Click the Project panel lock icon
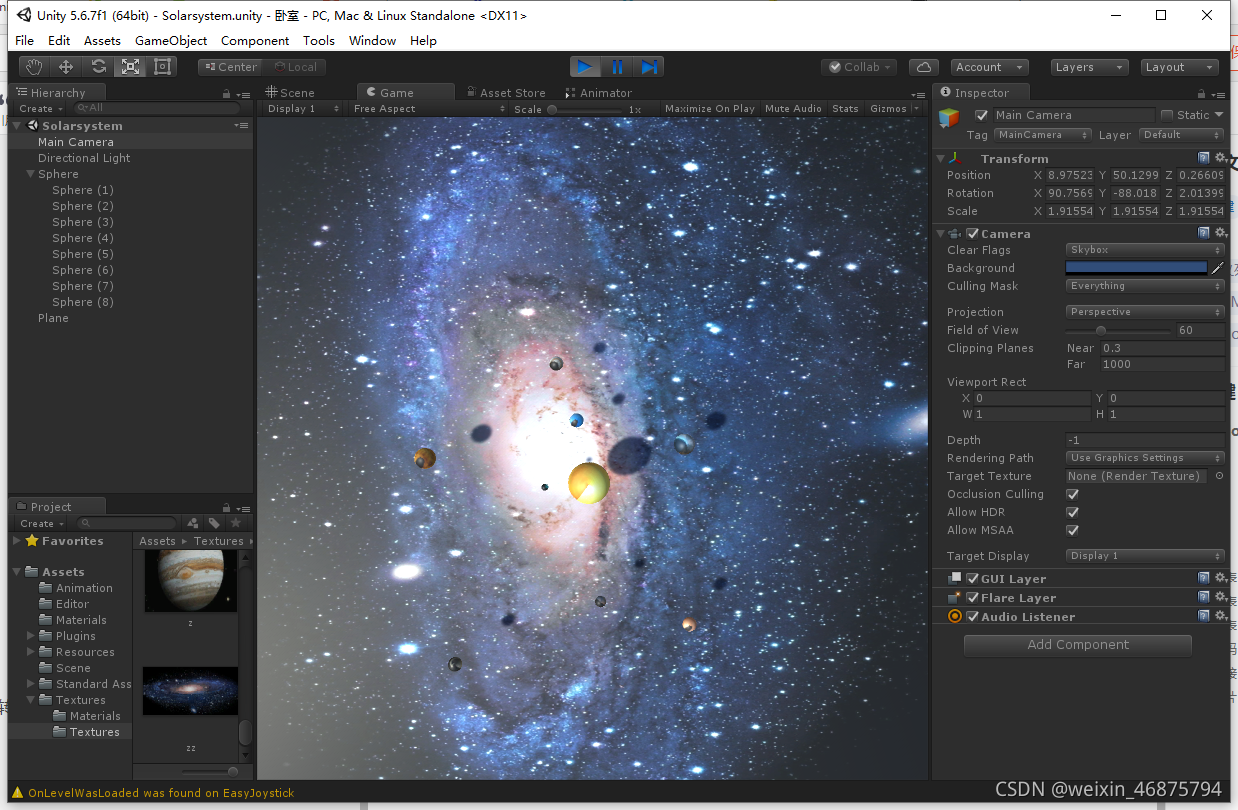The height and width of the screenshot is (810, 1238). tap(227, 507)
